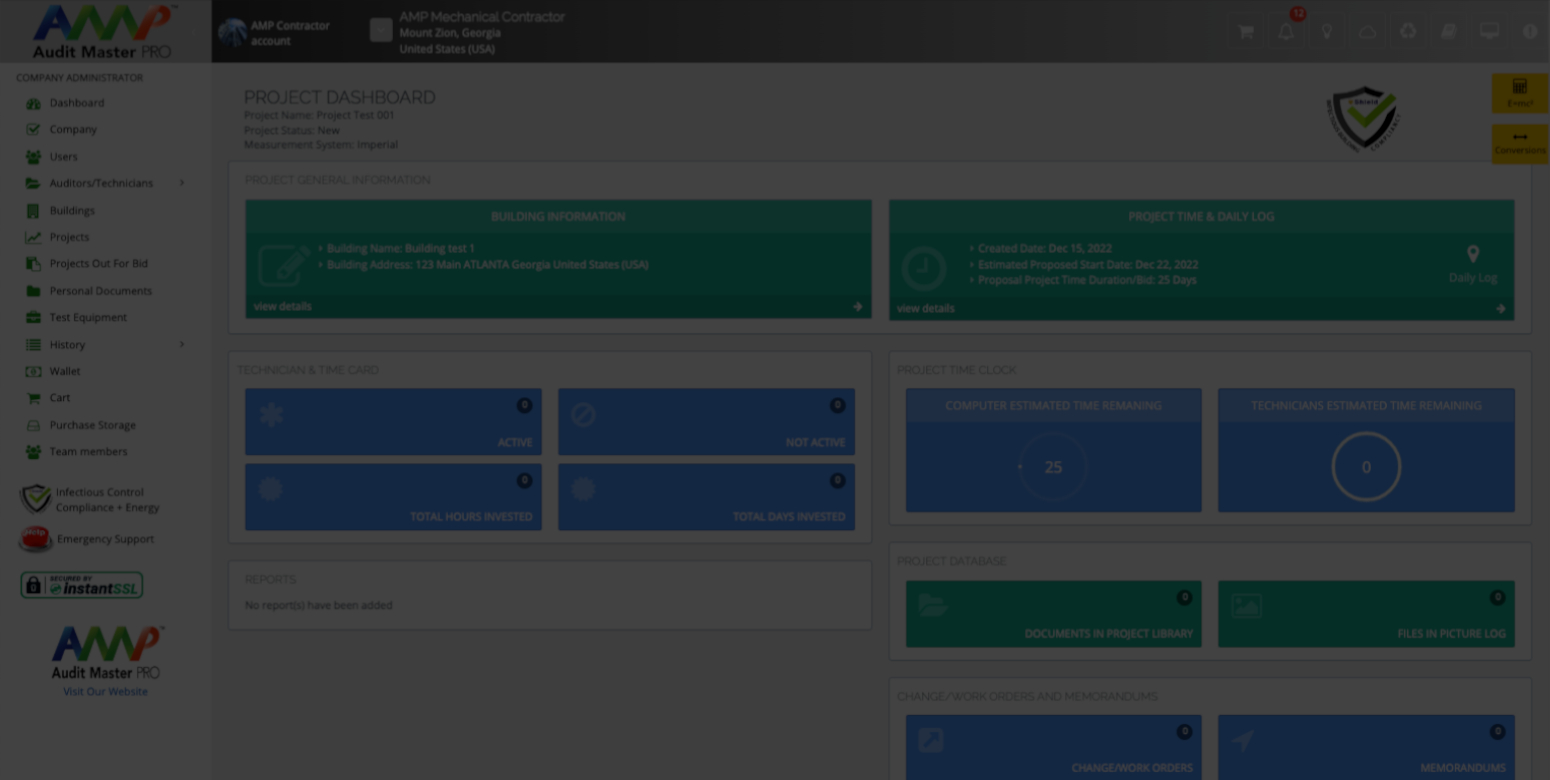
Task: View notifications via the bell icon showing 12
Action: click(x=1285, y=31)
